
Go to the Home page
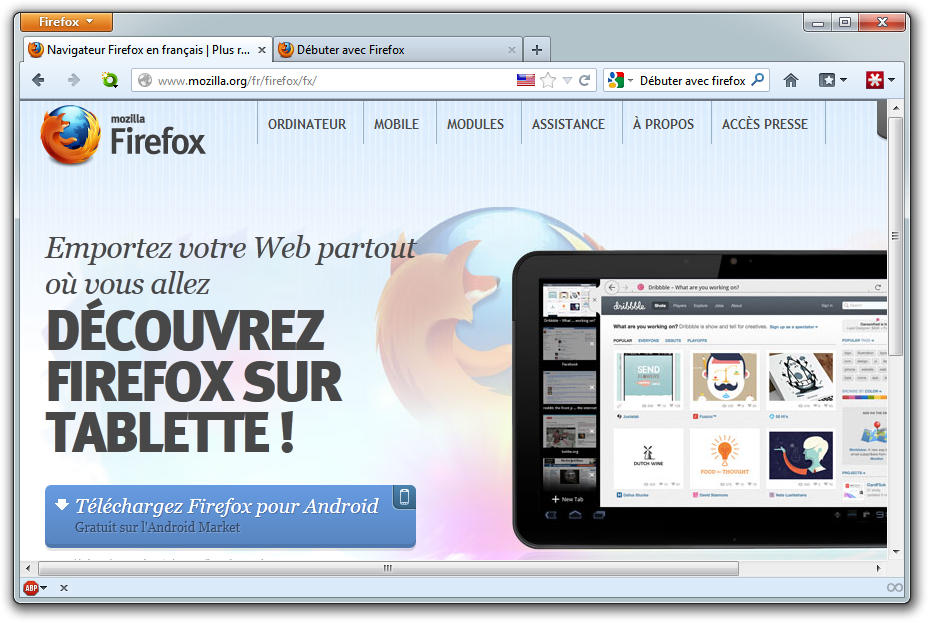point(791,80)
